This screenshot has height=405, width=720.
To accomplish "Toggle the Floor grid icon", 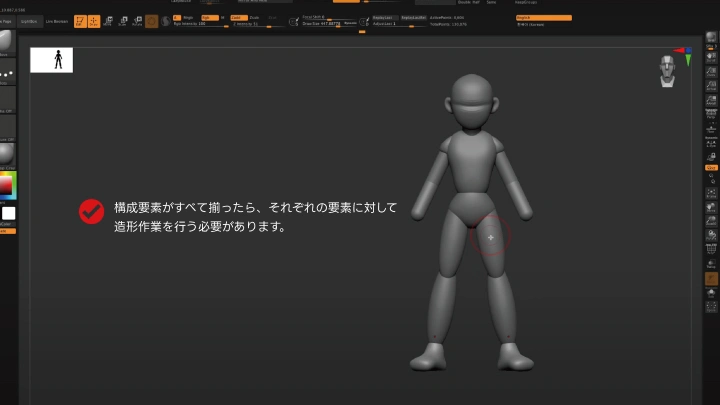I will click(711, 129).
